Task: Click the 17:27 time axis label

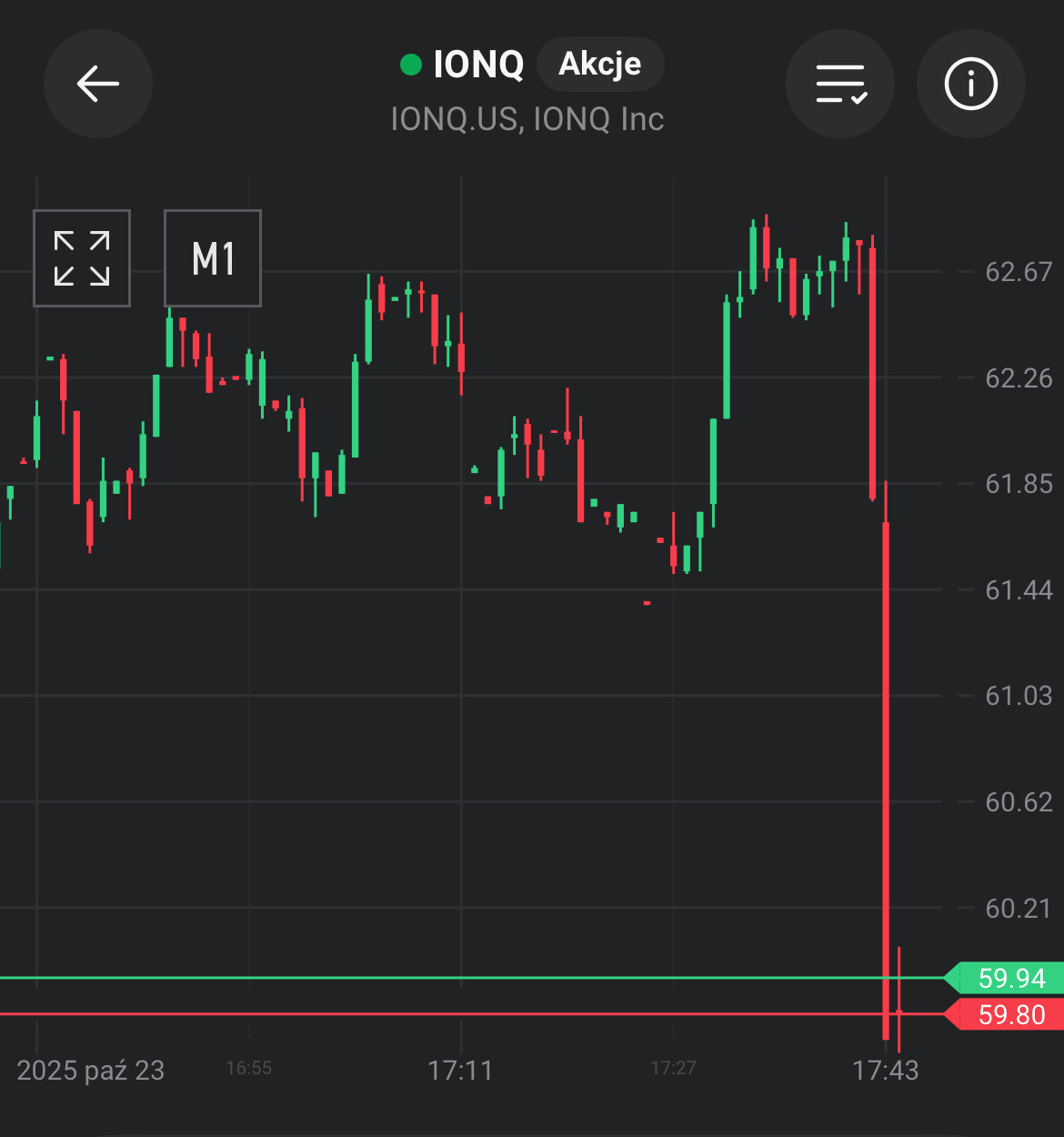Action: [673, 1068]
